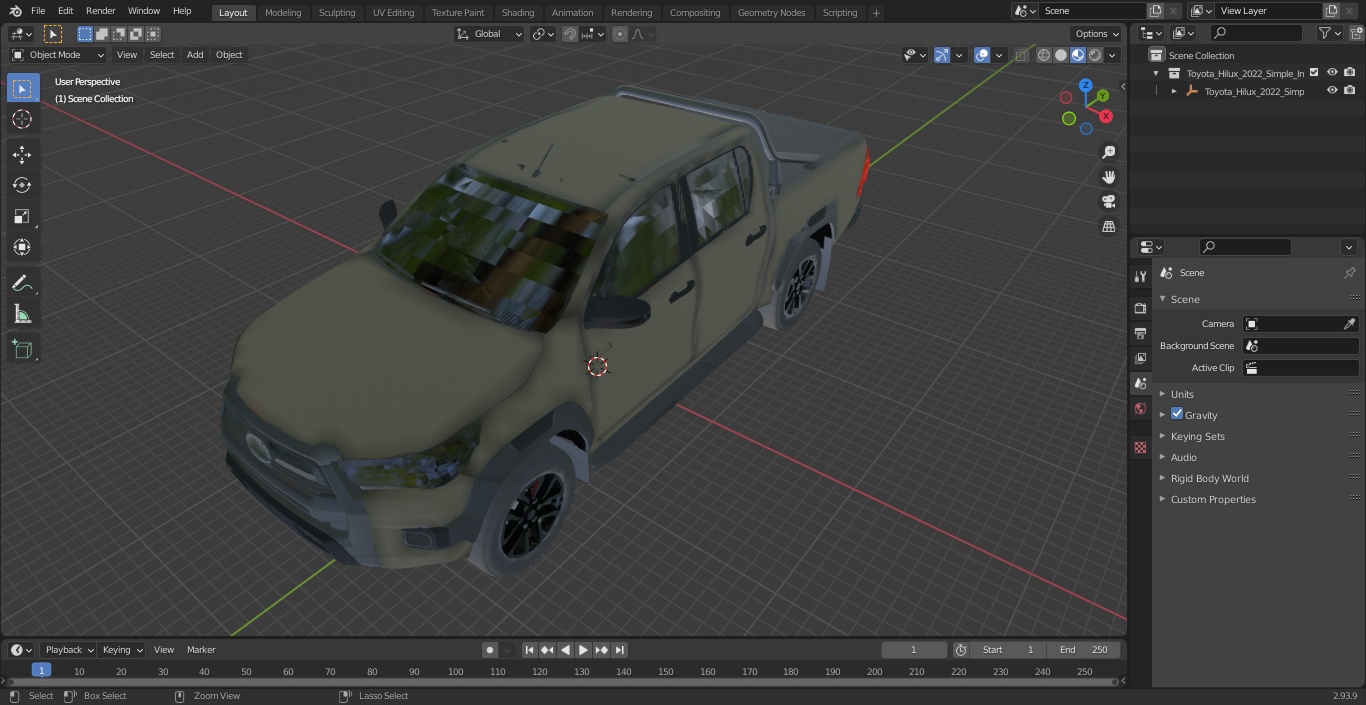Open the Global transform orientation dropdown
Image resolution: width=1366 pixels, height=705 pixels.
coord(490,34)
